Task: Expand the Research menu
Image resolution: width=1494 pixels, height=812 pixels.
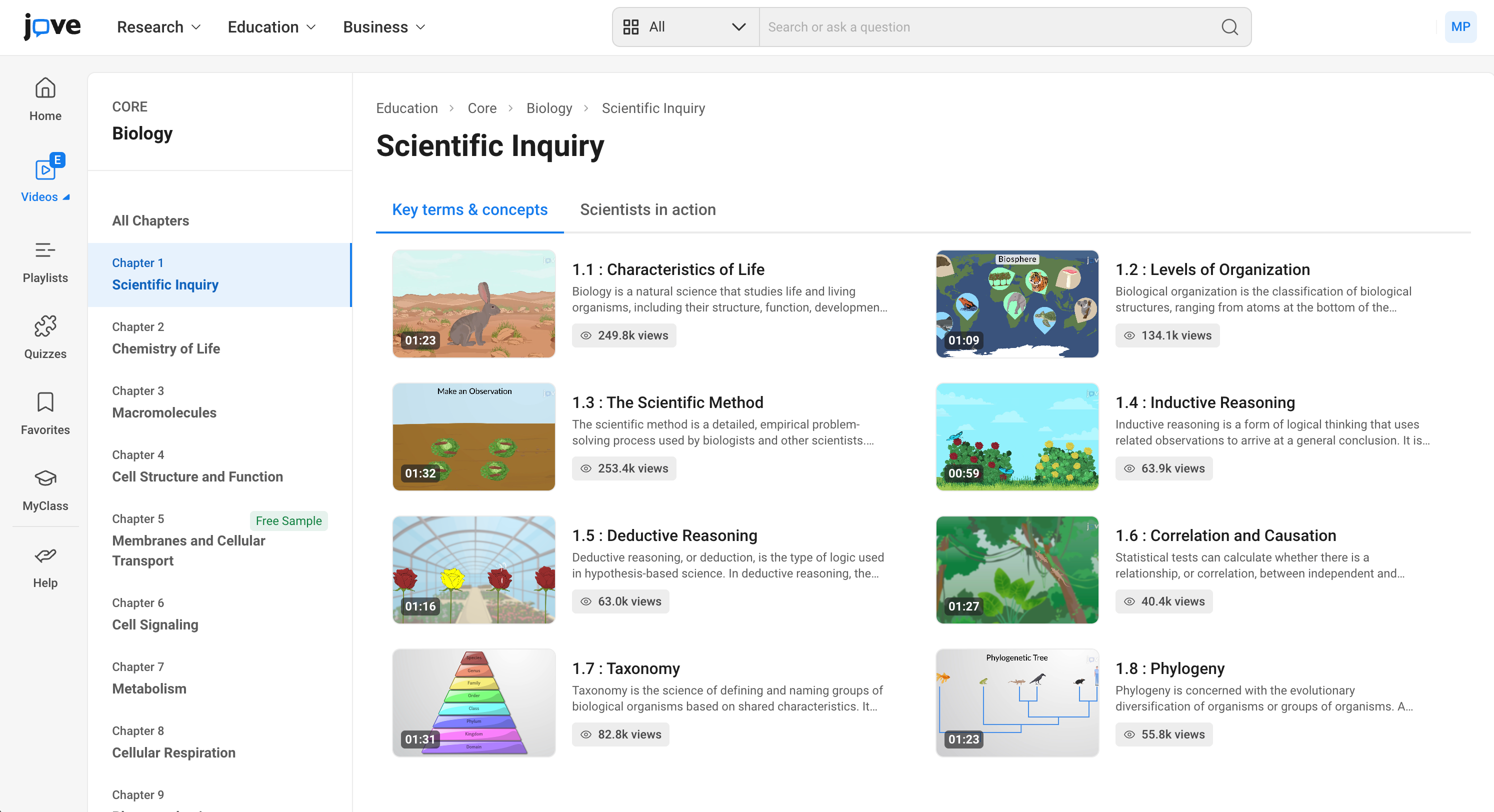Action: point(159,26)
